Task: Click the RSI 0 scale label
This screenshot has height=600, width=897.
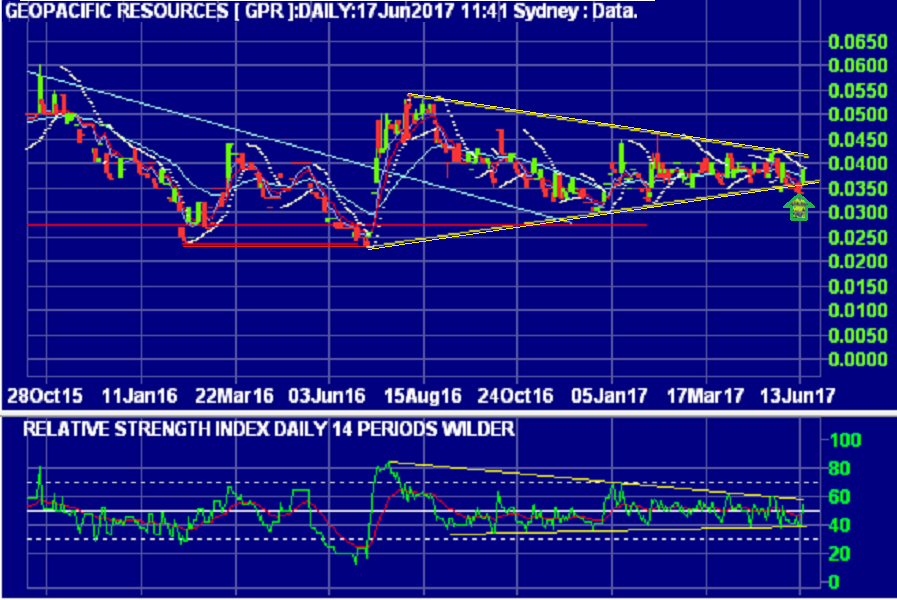Action: [x=834, y=582]
